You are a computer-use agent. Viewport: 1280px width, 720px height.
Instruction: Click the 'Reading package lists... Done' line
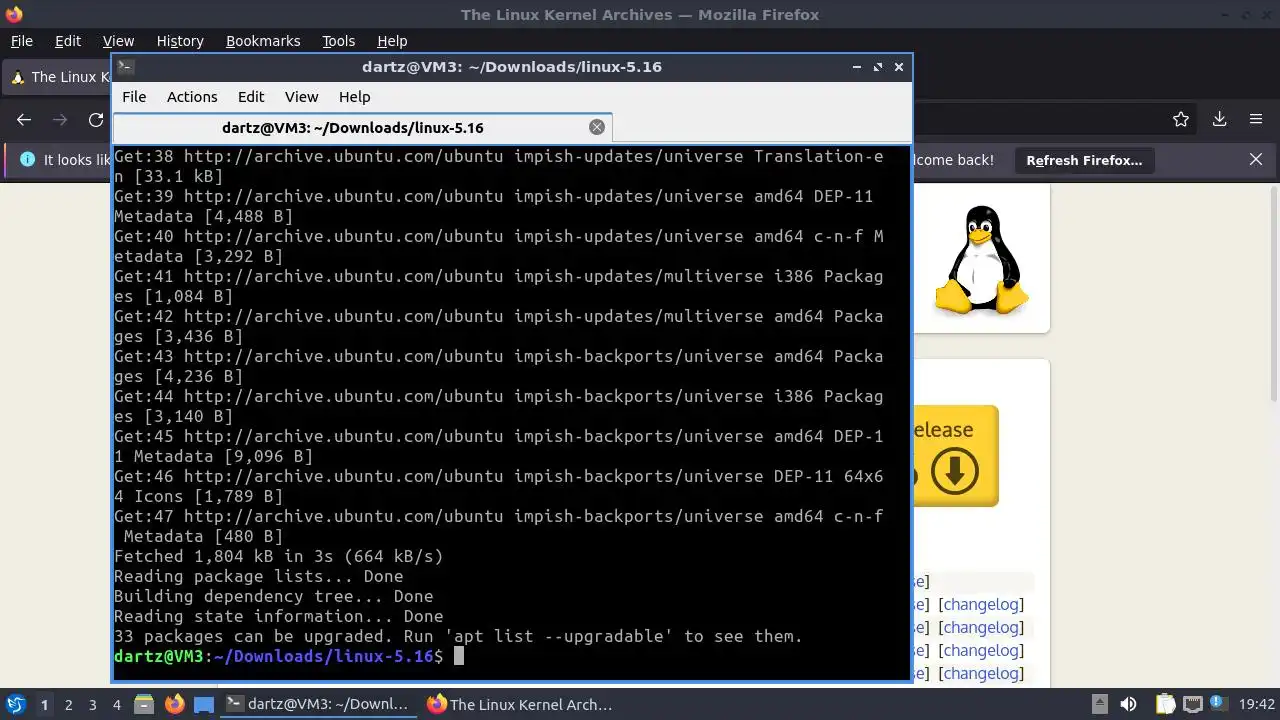pos(258,576)
